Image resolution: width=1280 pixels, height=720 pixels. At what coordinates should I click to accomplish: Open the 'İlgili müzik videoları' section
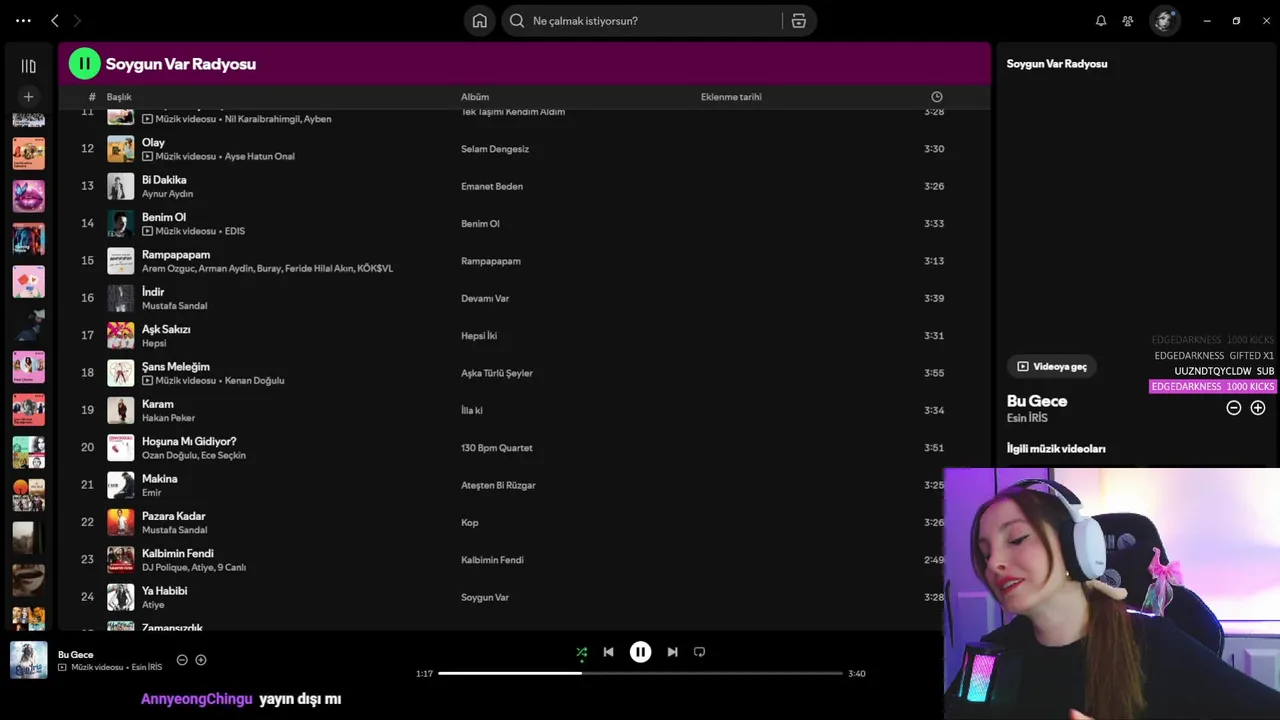[x=1056, y=449]
